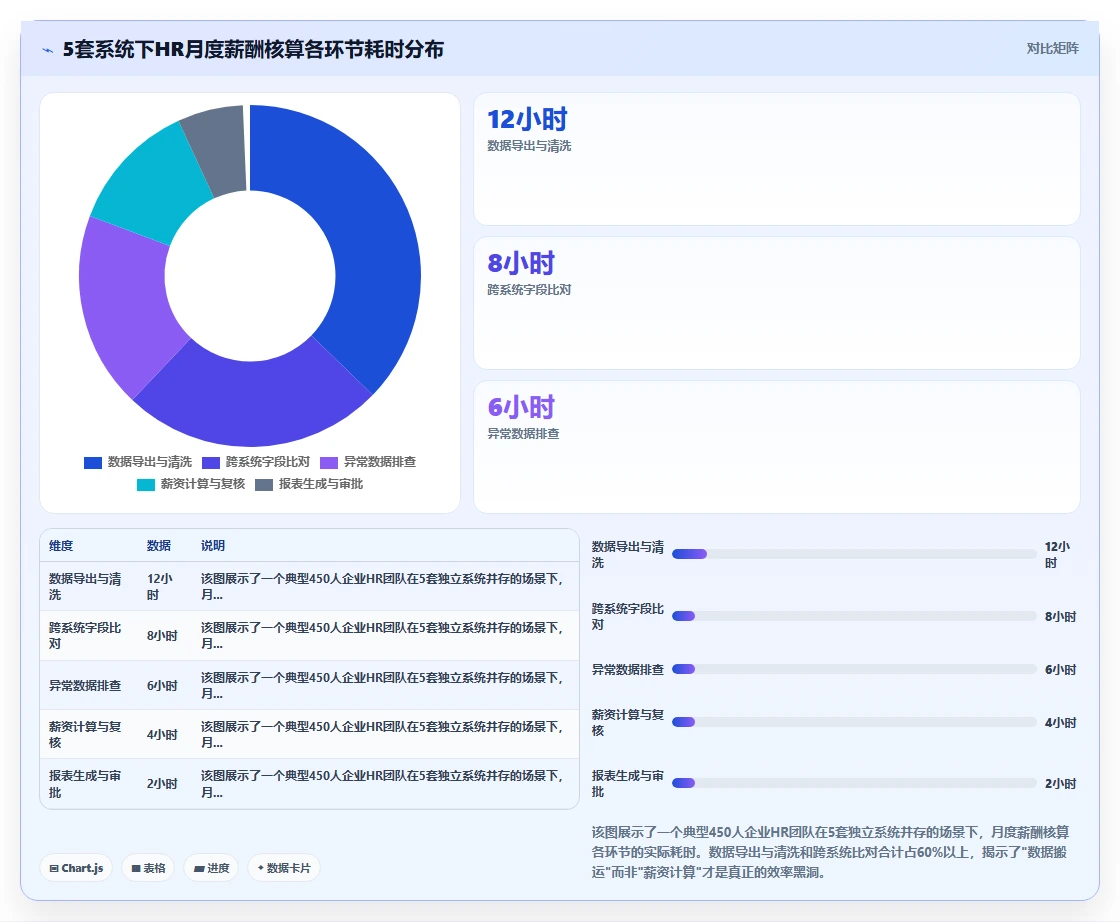Click the 异常数据排查 legend label
1120x922 pixels.
tap(380, 462)
